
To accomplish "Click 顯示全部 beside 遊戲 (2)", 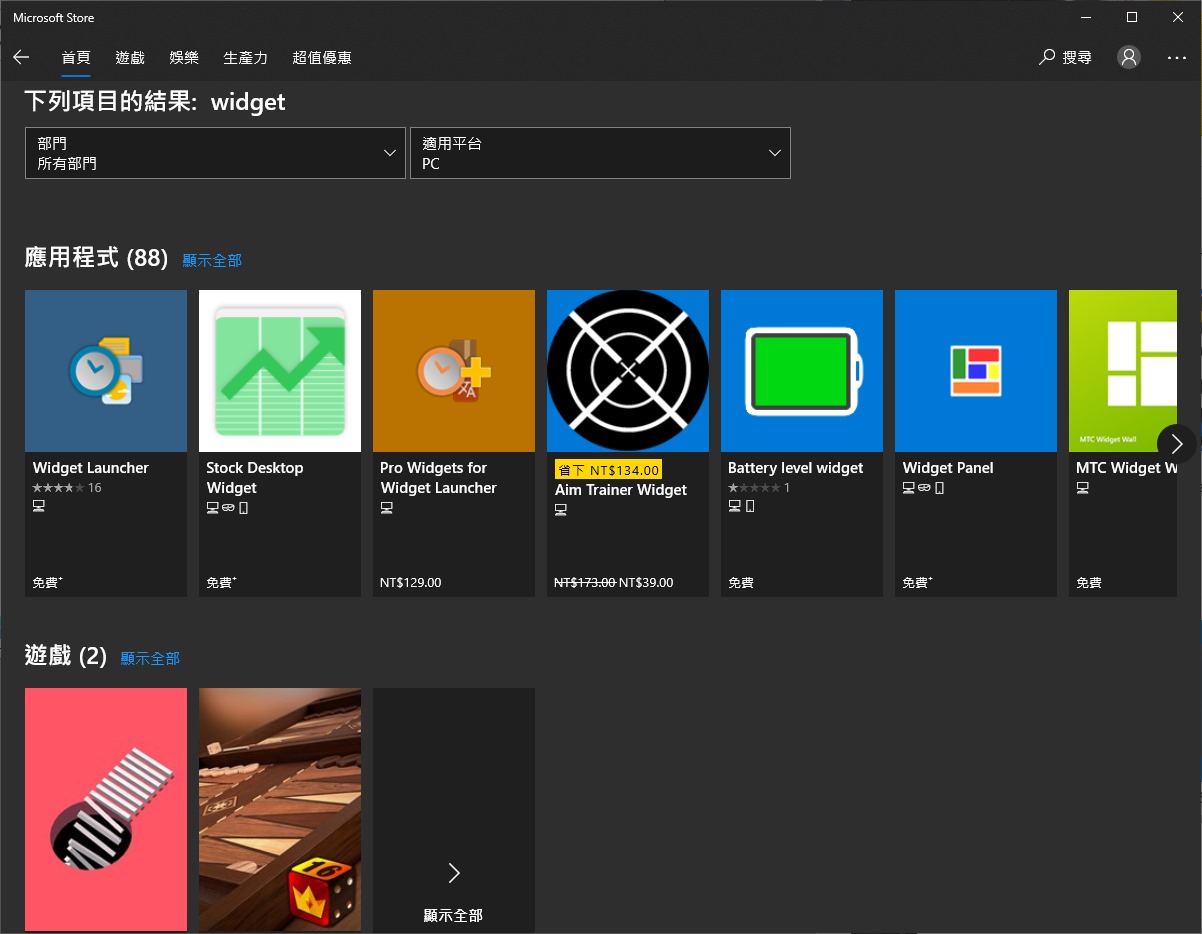I will point(148,659).
